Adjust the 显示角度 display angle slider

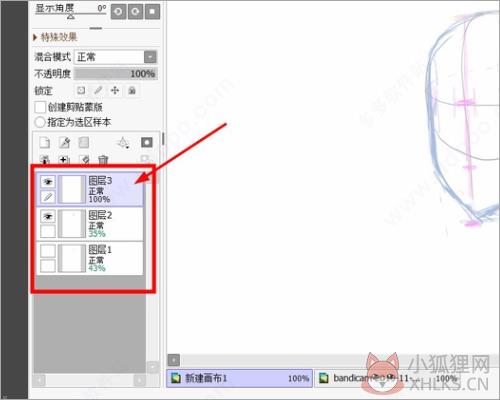point(71,15)
